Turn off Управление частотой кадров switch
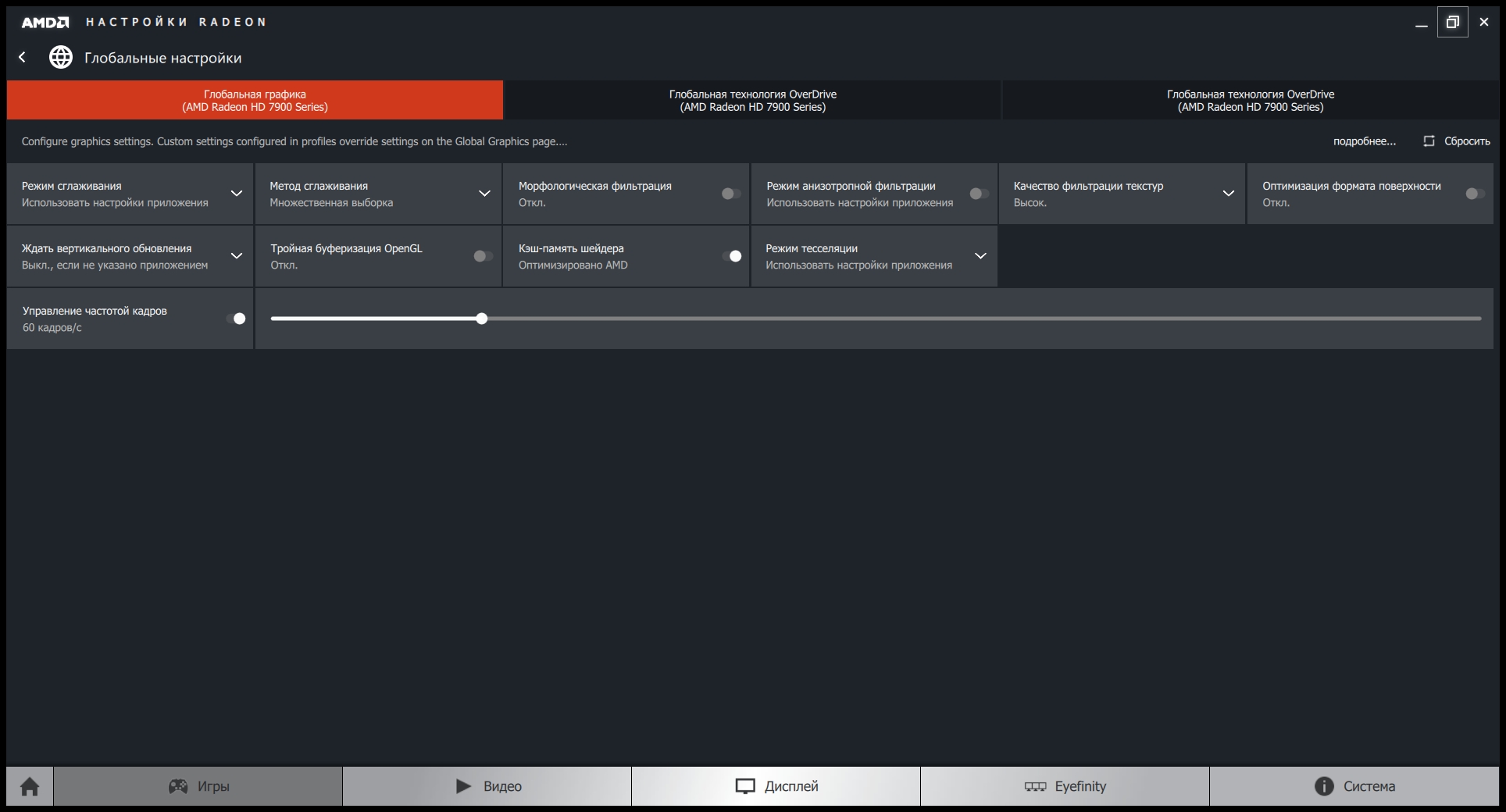The height and width of the screenshot is (812, 1506). [x=235, y=319]
